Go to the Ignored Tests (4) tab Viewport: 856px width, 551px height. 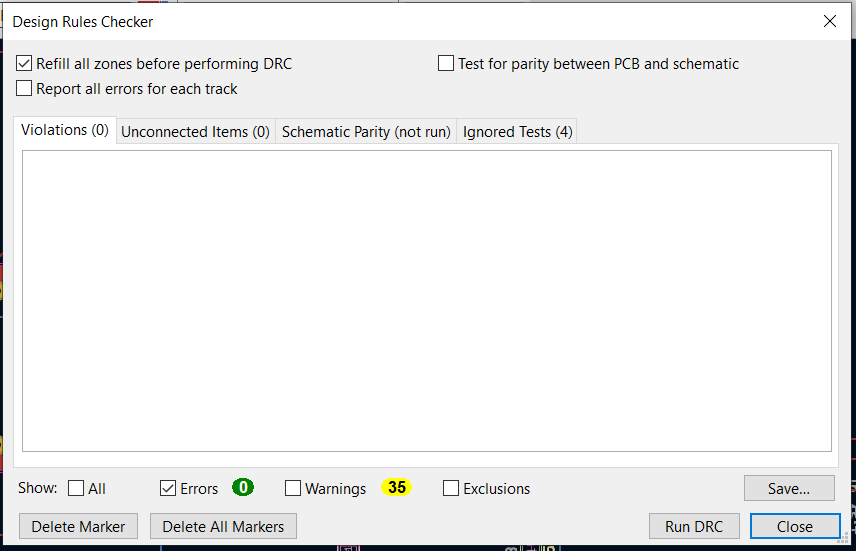[517, 132]
